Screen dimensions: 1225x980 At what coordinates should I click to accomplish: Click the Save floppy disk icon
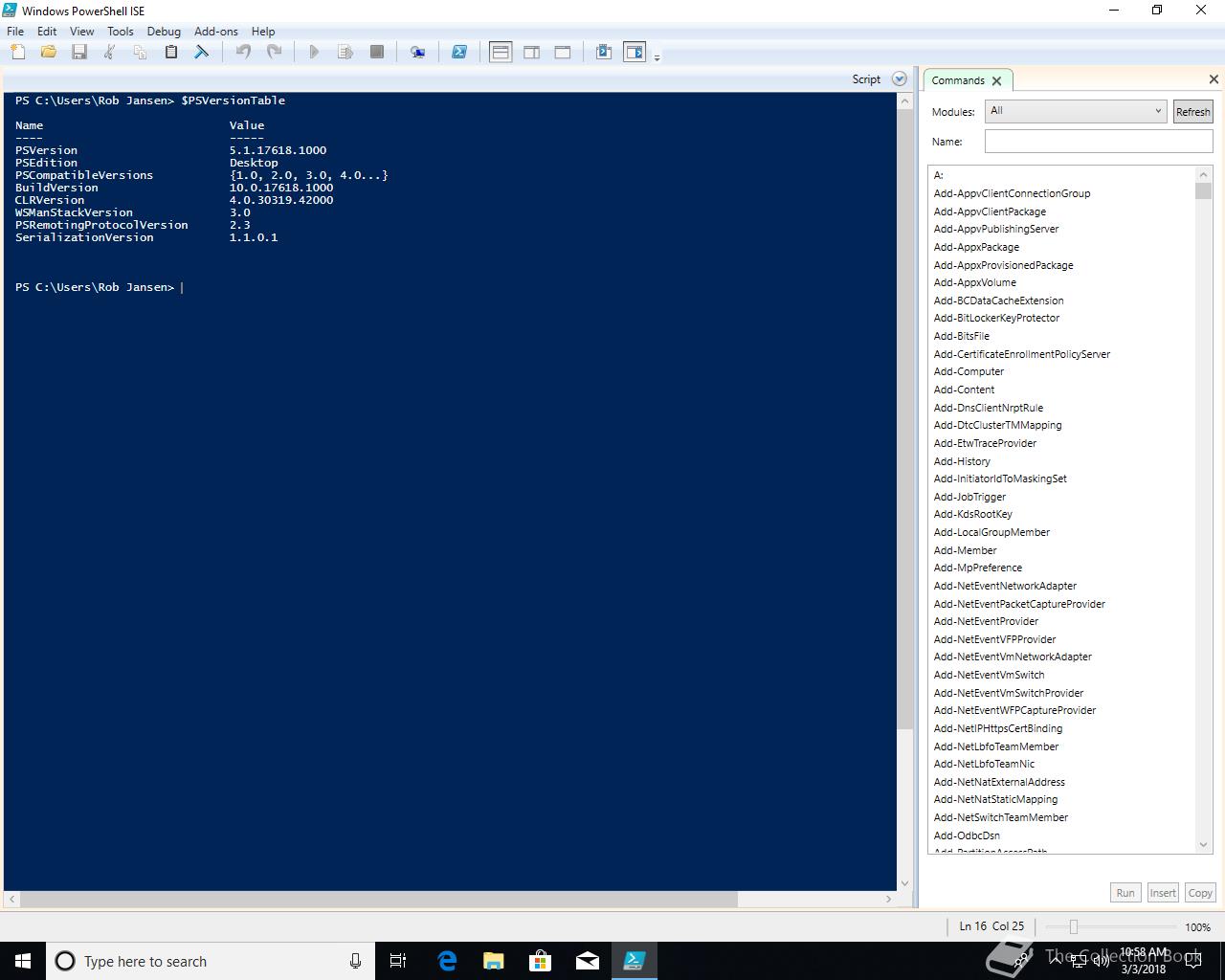tap(79, 52)
